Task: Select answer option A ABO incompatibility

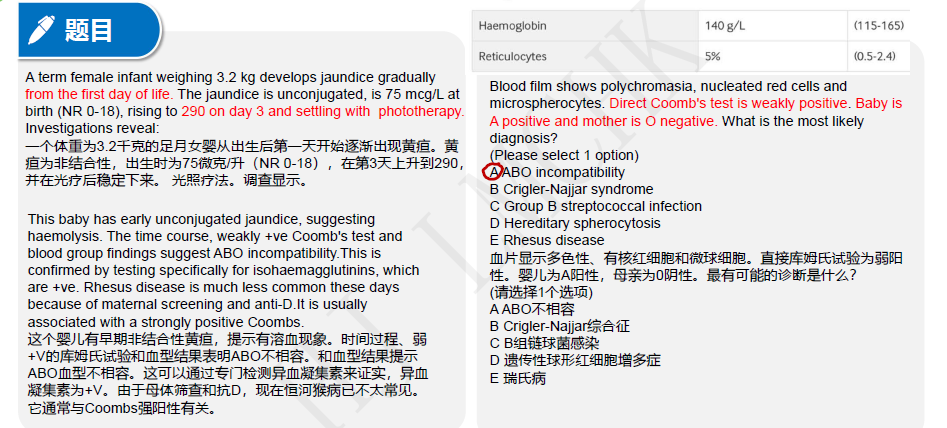Action: 557,173
